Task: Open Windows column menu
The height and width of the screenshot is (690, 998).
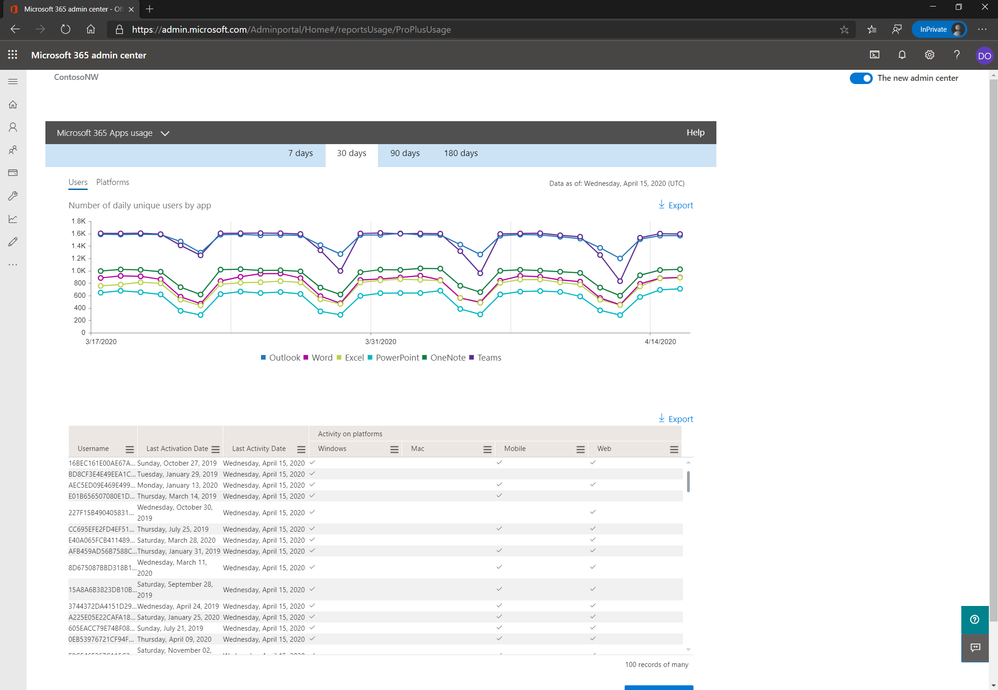Action: pos(394,449)
